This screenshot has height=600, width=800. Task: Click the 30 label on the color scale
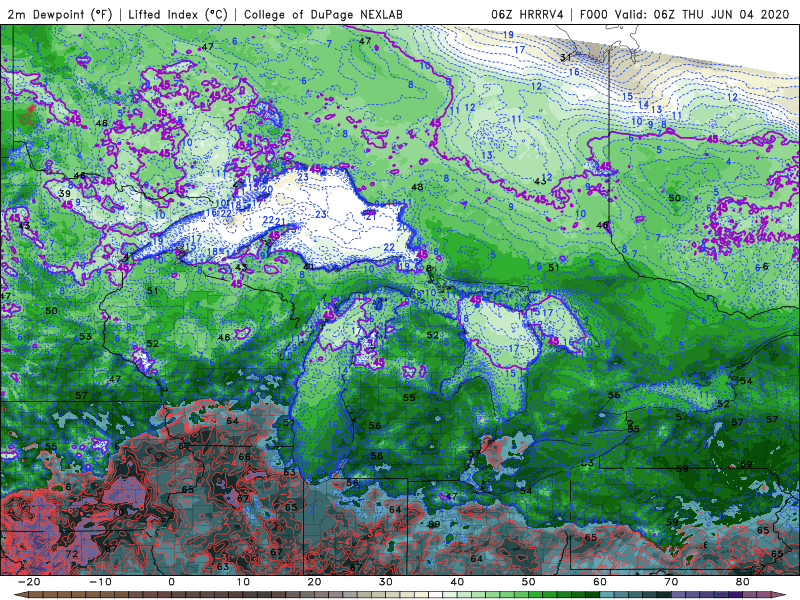pyautogui.click(x=386, y=582)
